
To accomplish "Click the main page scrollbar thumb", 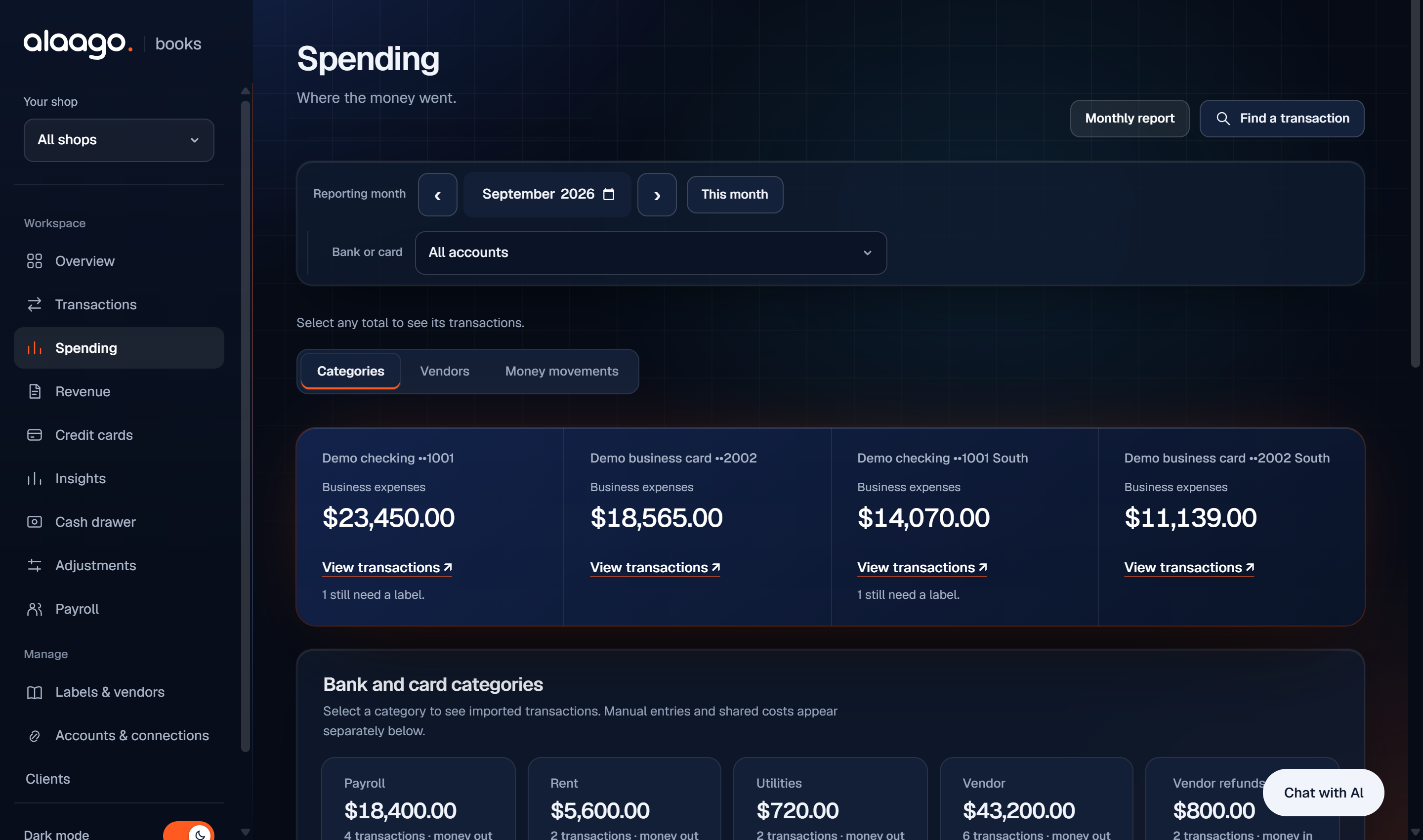I will pyautogui.click(x=1415, y=184).
